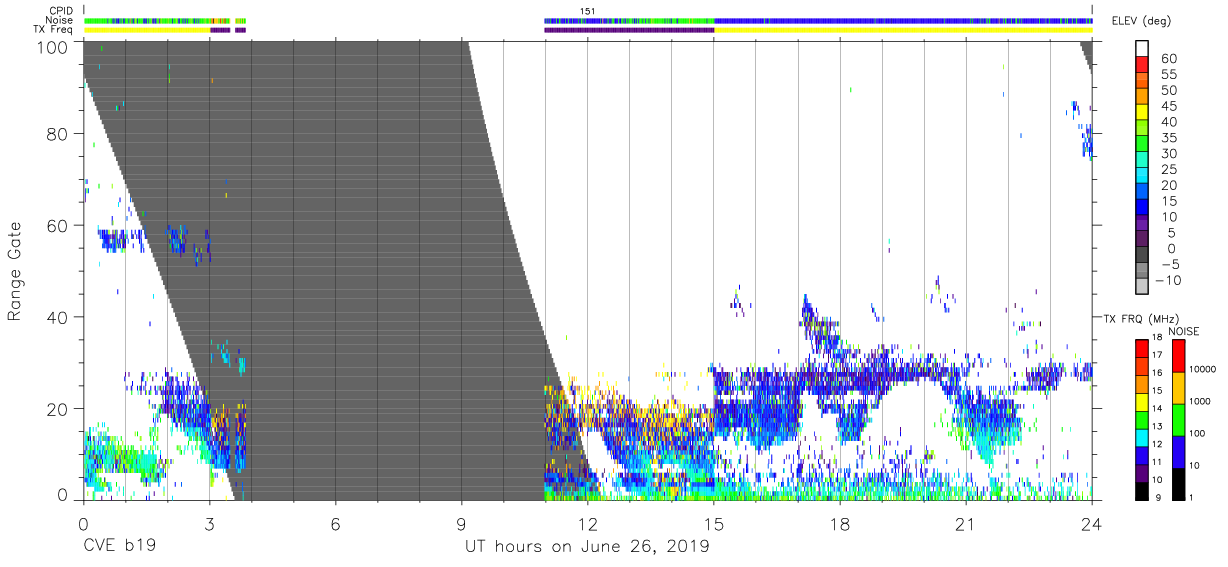Click the 21 hour tick label
Screen dimensions: 1228x567
tap(965, 523)
